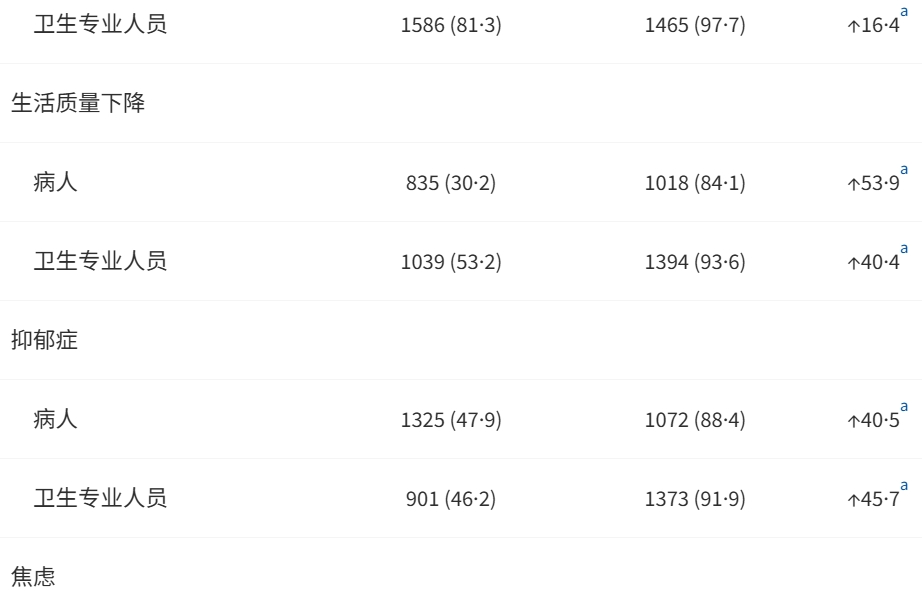Click the 1072 (88·4) cell
Screen dimensions: 922x594
pyautogui.click(x=695, y=420)
